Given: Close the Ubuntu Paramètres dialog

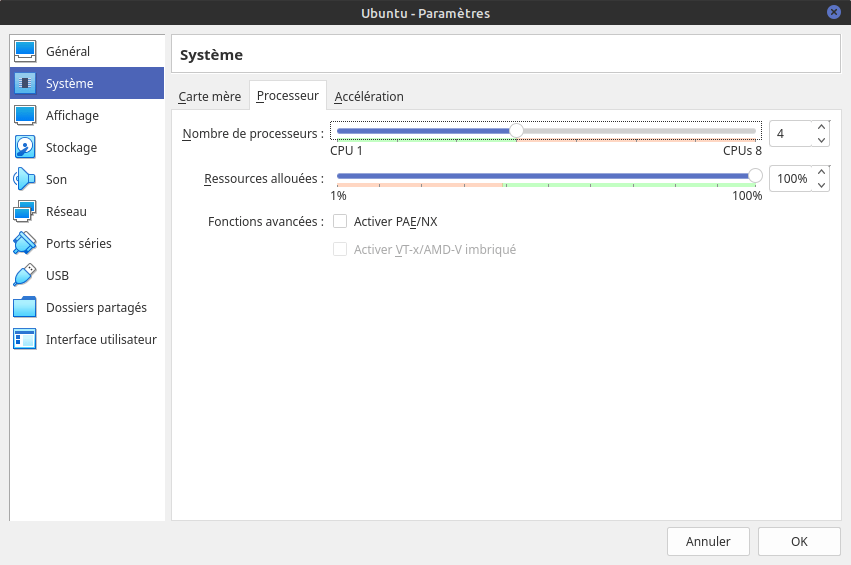Looking at the screenshot, I should [x=834, y=12].
